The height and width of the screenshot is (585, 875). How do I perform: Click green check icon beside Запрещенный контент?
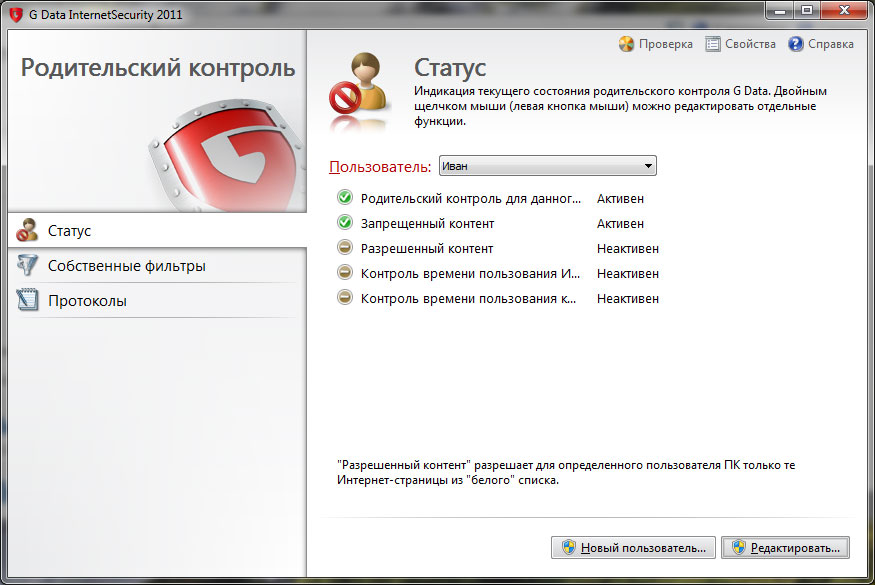pyautogui.click(x=345, y=223)
